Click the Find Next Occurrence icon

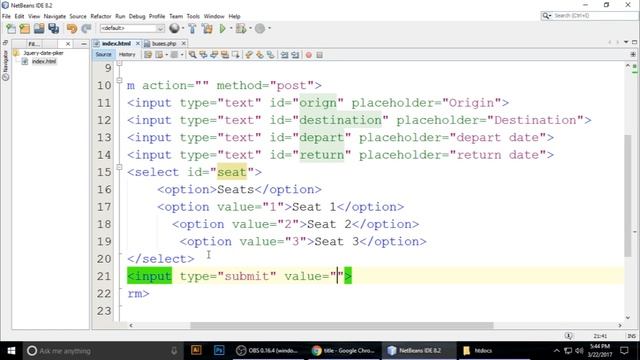tap(214, 55)
